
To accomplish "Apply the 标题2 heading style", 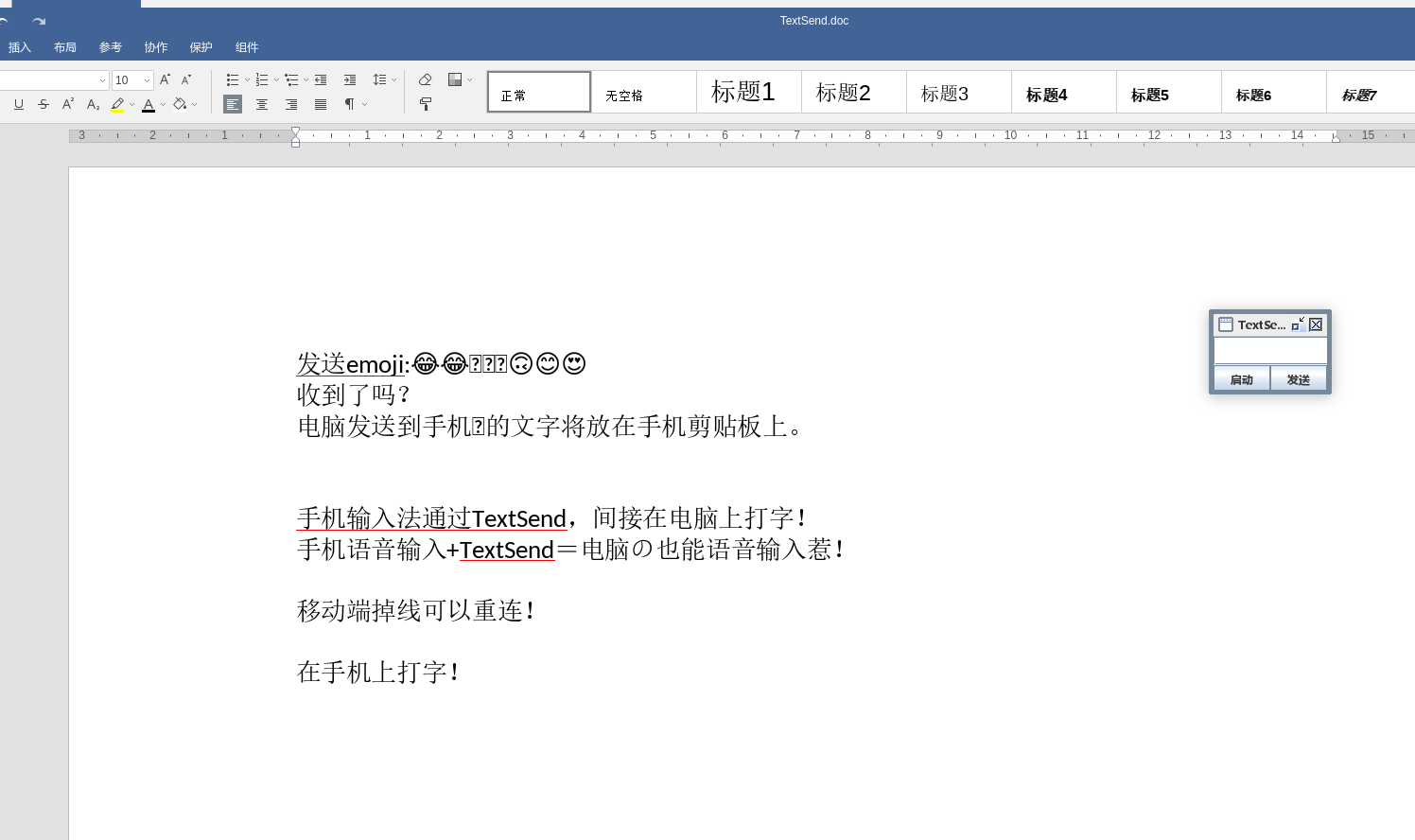I will click(854, 92).
